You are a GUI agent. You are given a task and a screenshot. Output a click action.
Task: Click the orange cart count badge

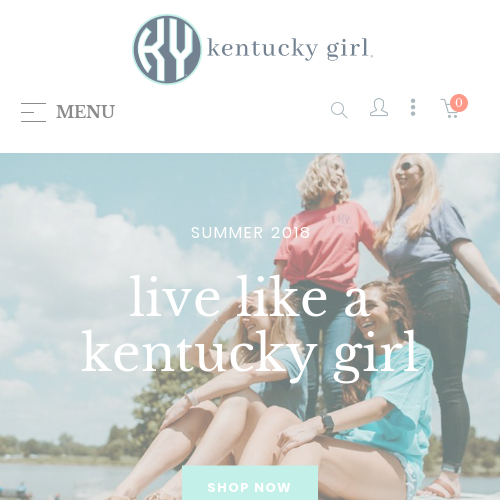tap(459, 103)
